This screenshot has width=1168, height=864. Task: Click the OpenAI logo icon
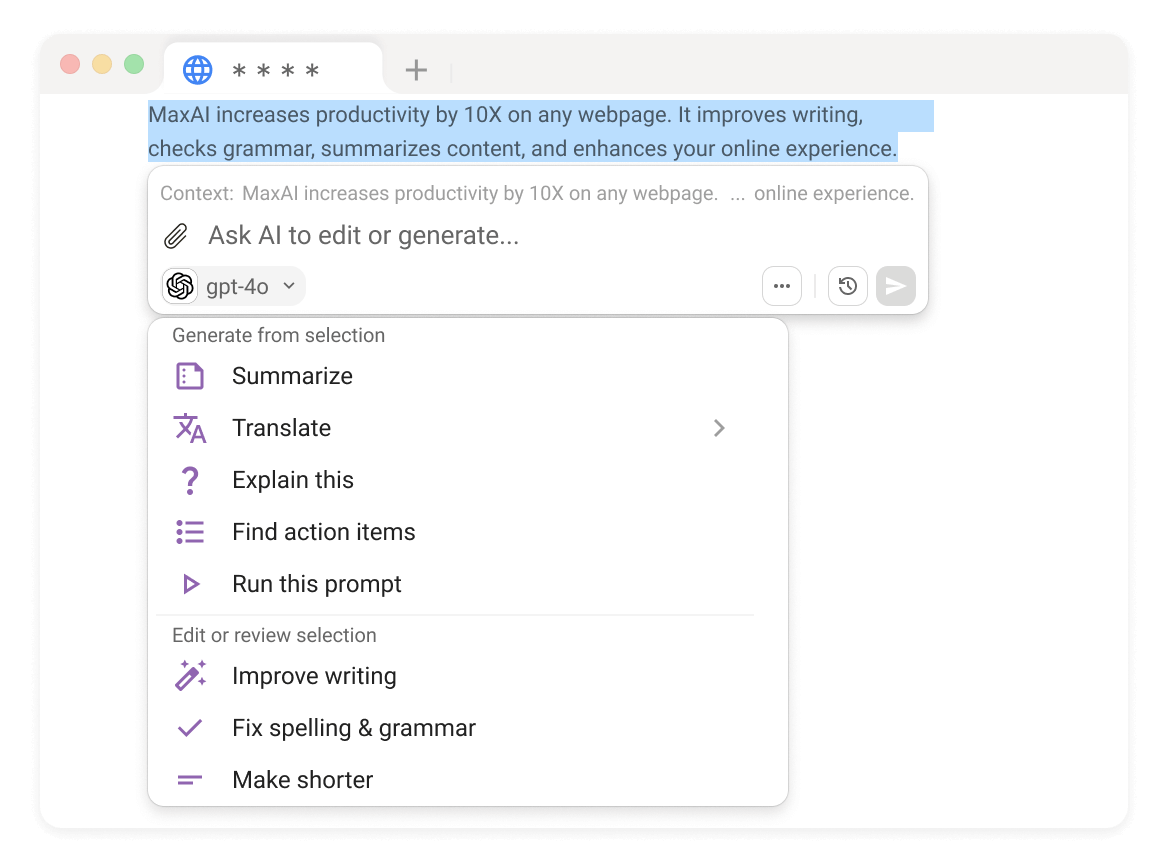coord(180,286)
